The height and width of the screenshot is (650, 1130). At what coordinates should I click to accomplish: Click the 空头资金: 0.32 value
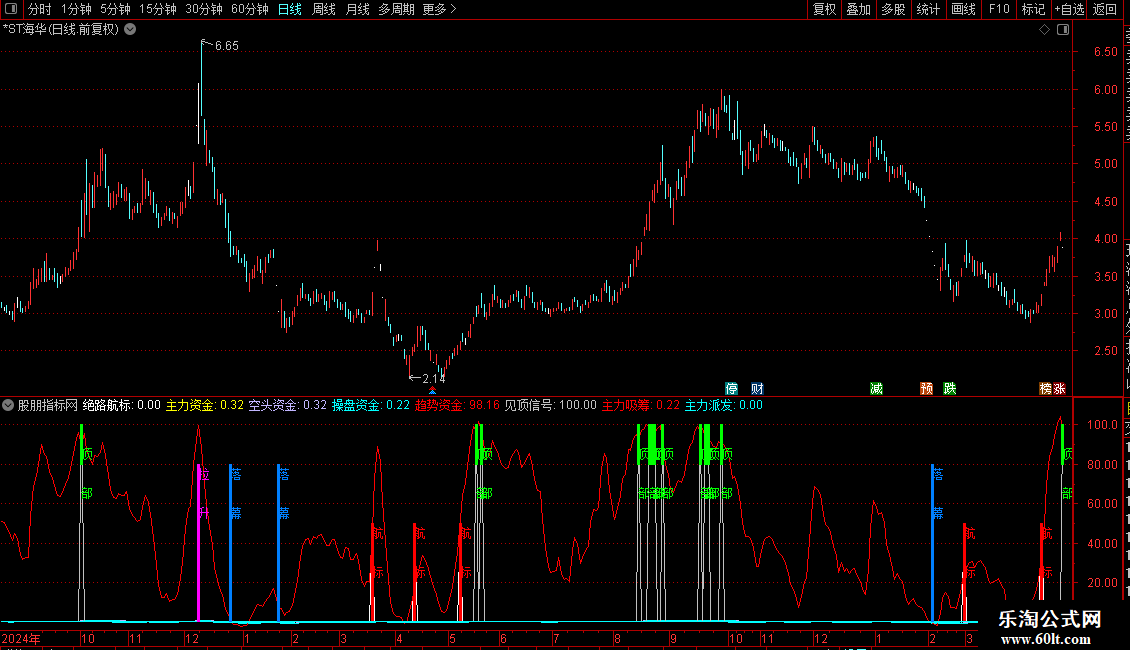click(x=288, y=405)
